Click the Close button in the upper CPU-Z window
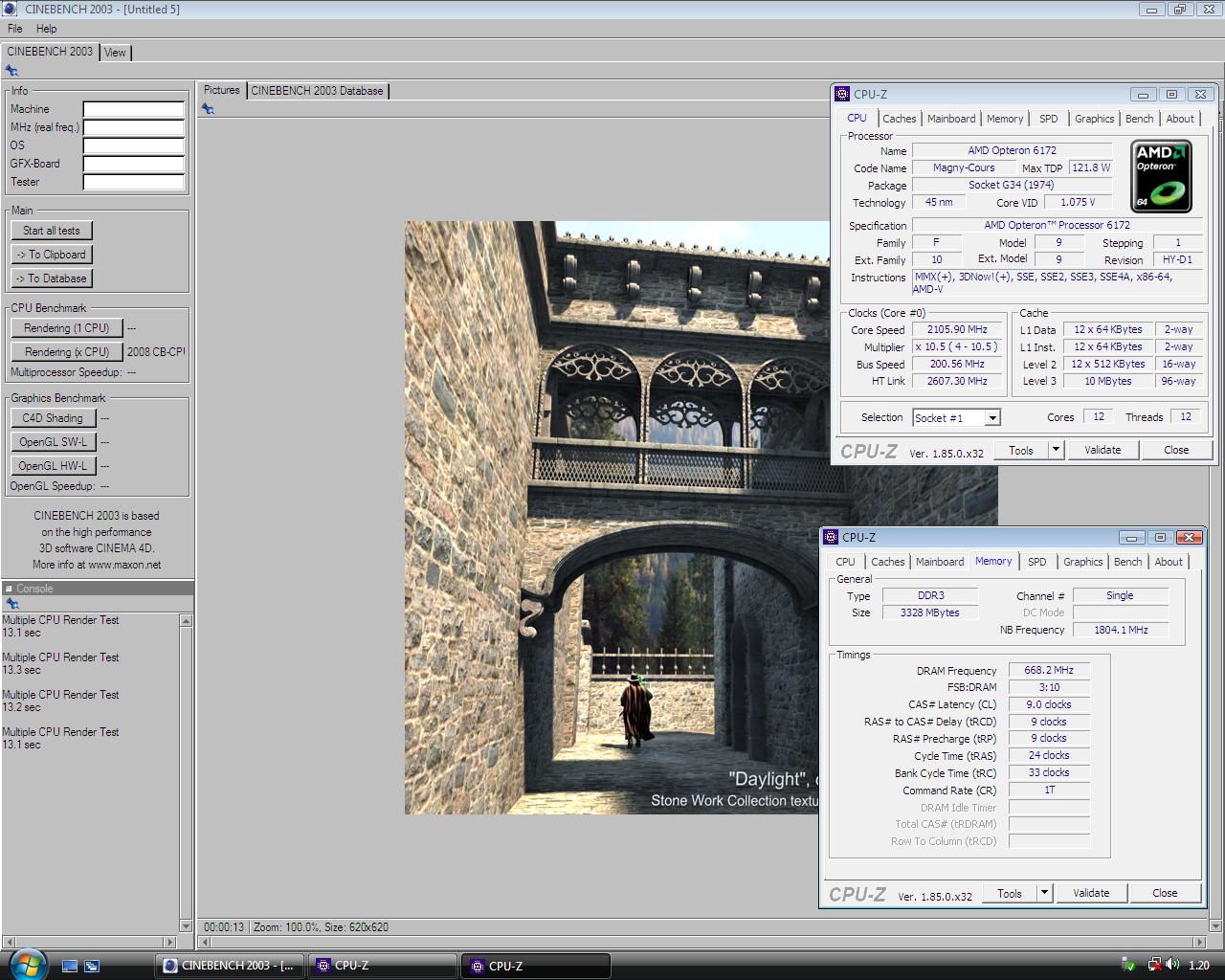The image size is (1225, 980). [x=1176, y=450]
